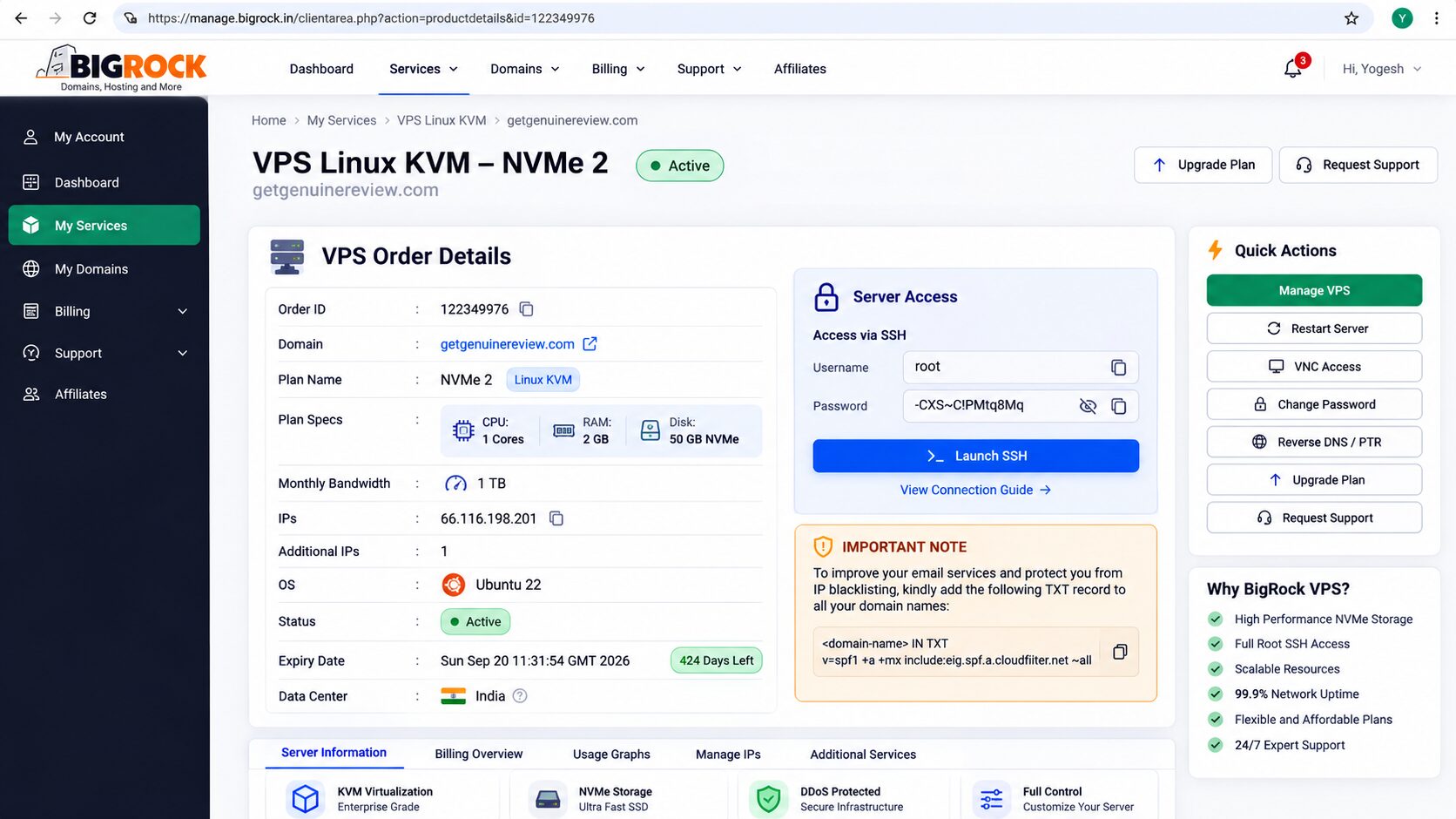The width and height of the screenshot is (1456, 819).
Task: Open the Services dropdown in top navigation
Action: (x=423, y=69)
